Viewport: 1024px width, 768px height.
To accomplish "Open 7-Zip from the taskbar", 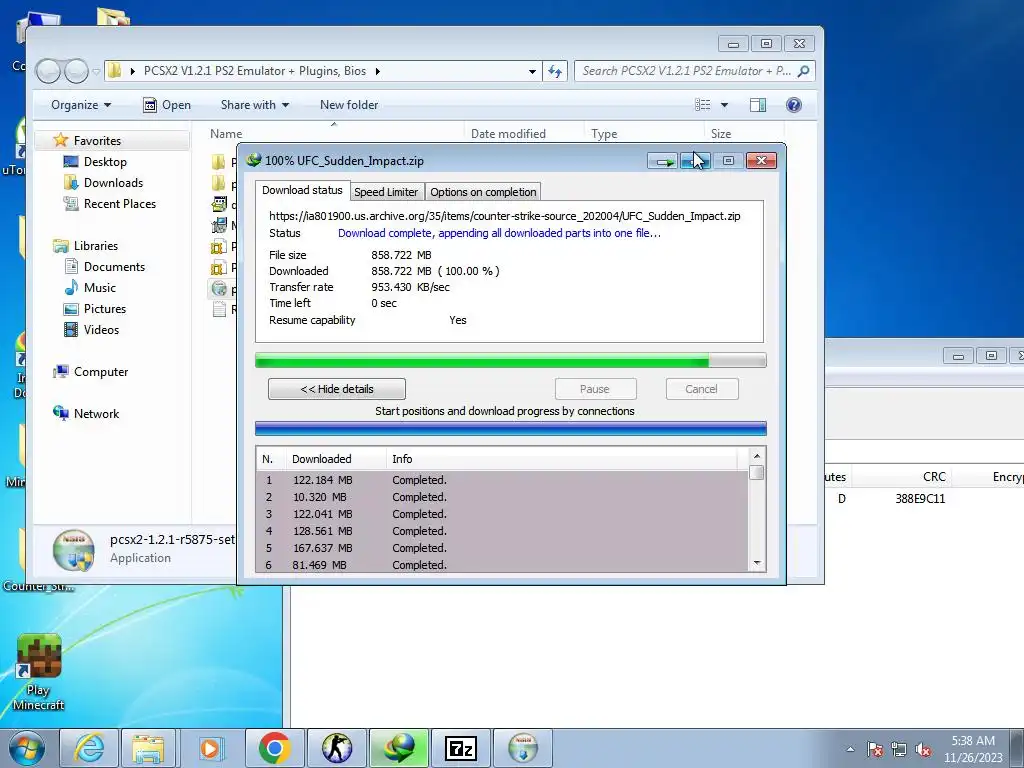I will (461, 748).
